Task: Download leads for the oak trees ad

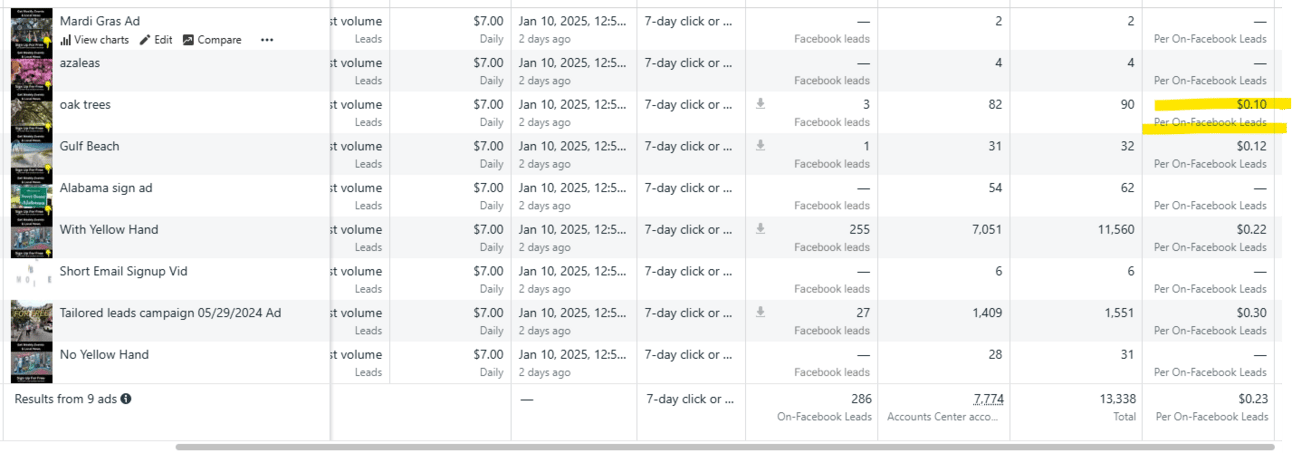Action: 760,104
